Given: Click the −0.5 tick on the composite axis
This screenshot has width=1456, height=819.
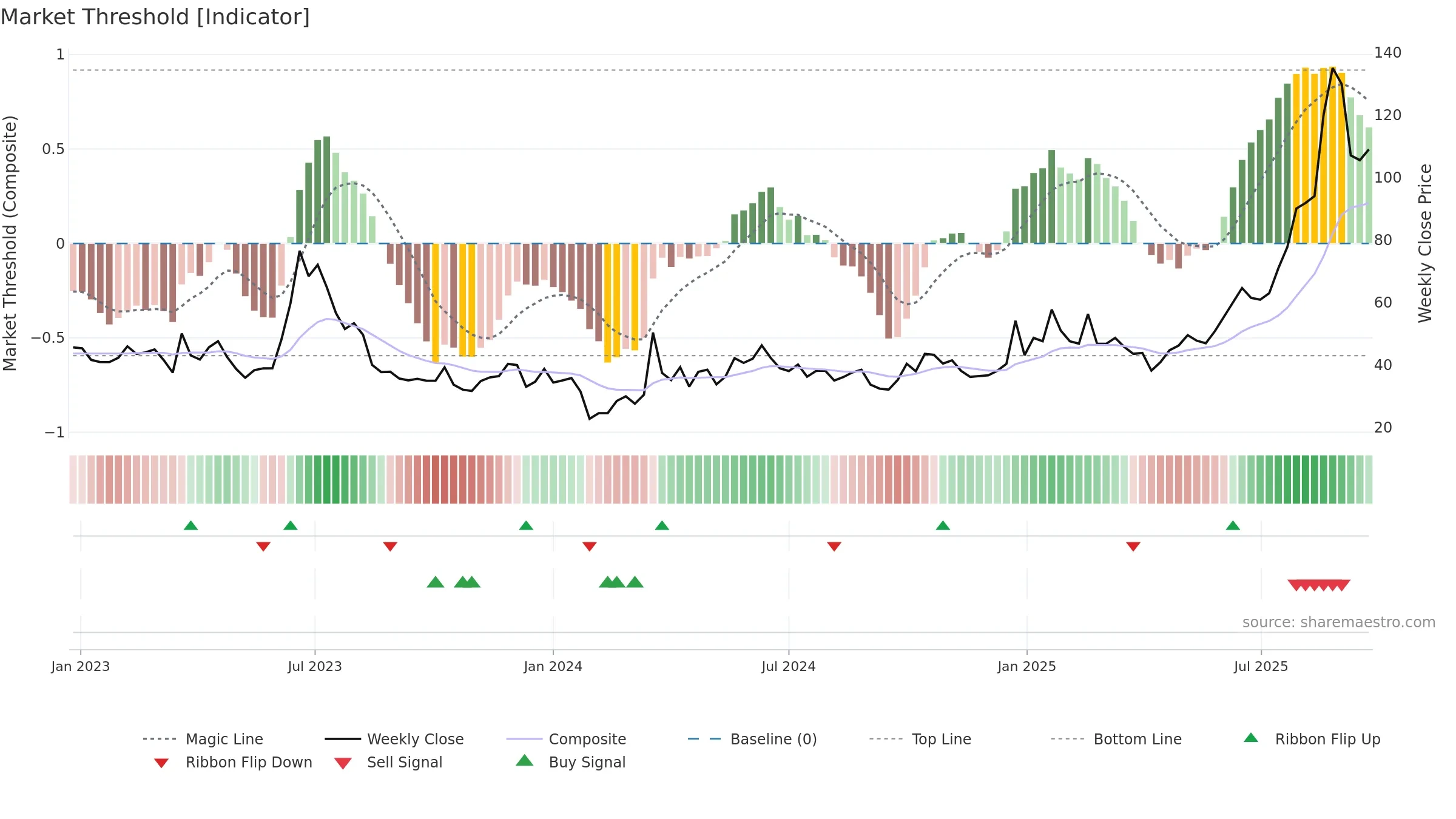Looking at the screenshot, I should click(48, 338).
